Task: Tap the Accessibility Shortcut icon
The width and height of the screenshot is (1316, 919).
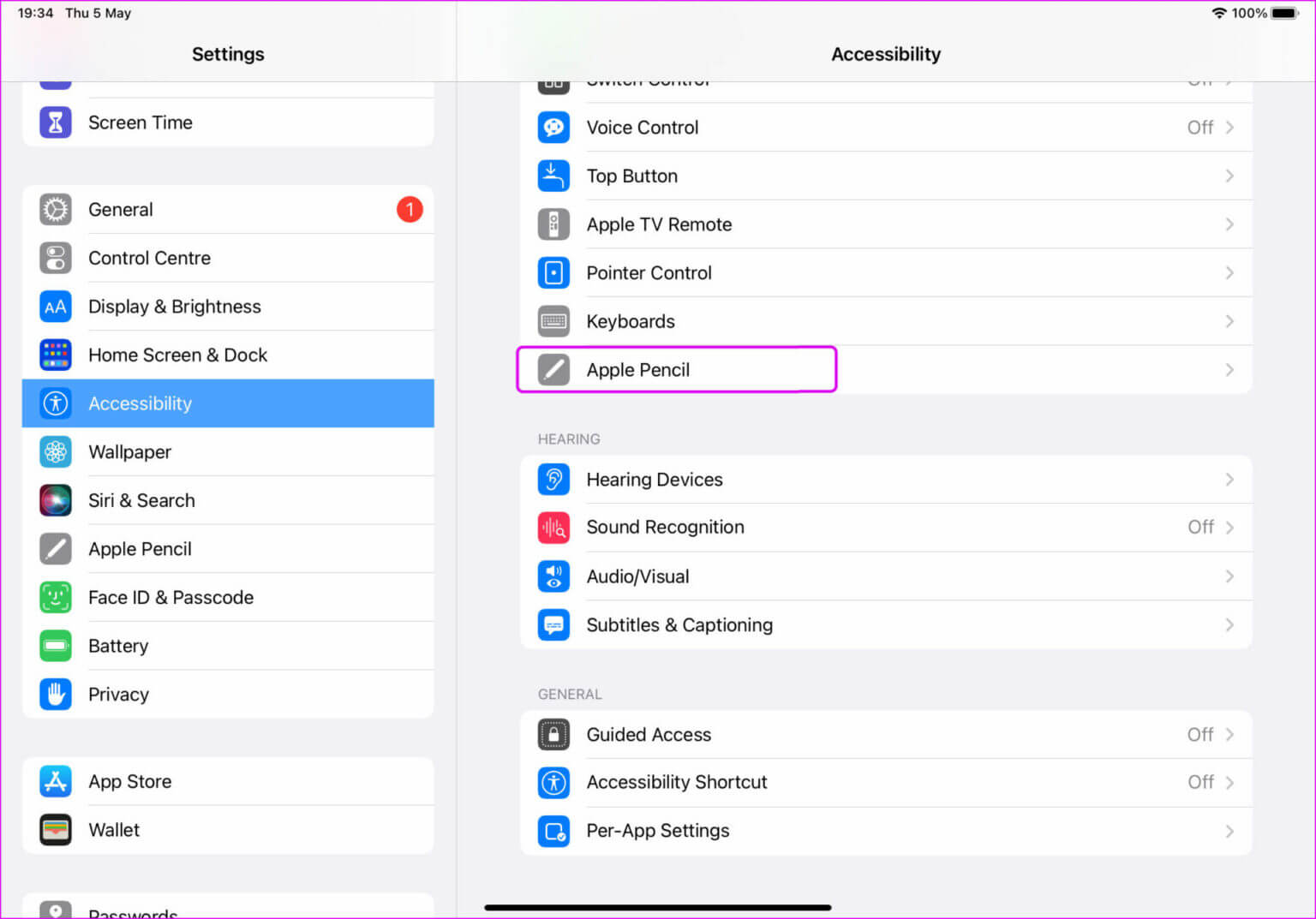Action: click(553, 782)
